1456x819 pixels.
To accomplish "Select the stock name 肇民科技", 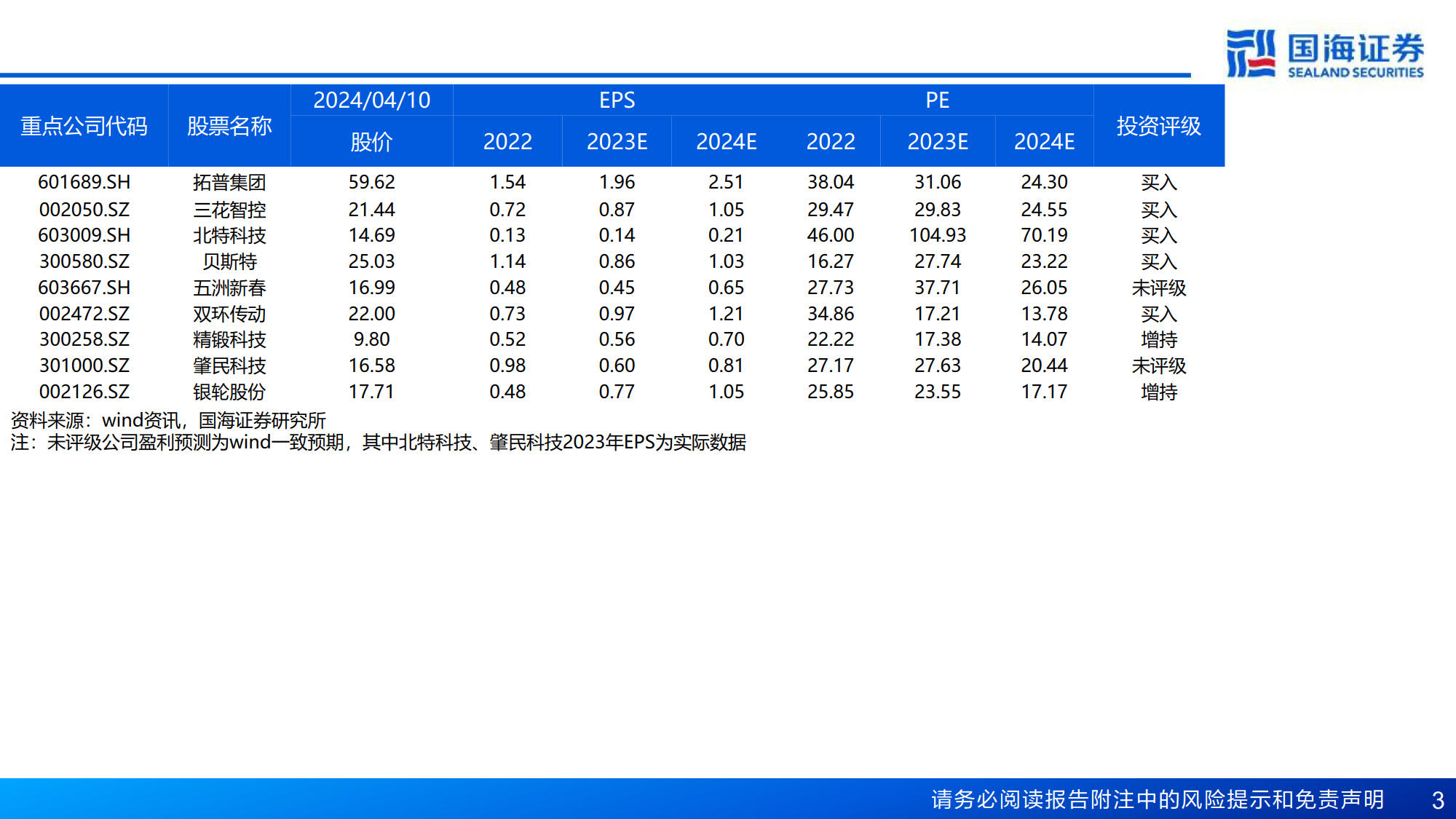I will pos(229,365).
